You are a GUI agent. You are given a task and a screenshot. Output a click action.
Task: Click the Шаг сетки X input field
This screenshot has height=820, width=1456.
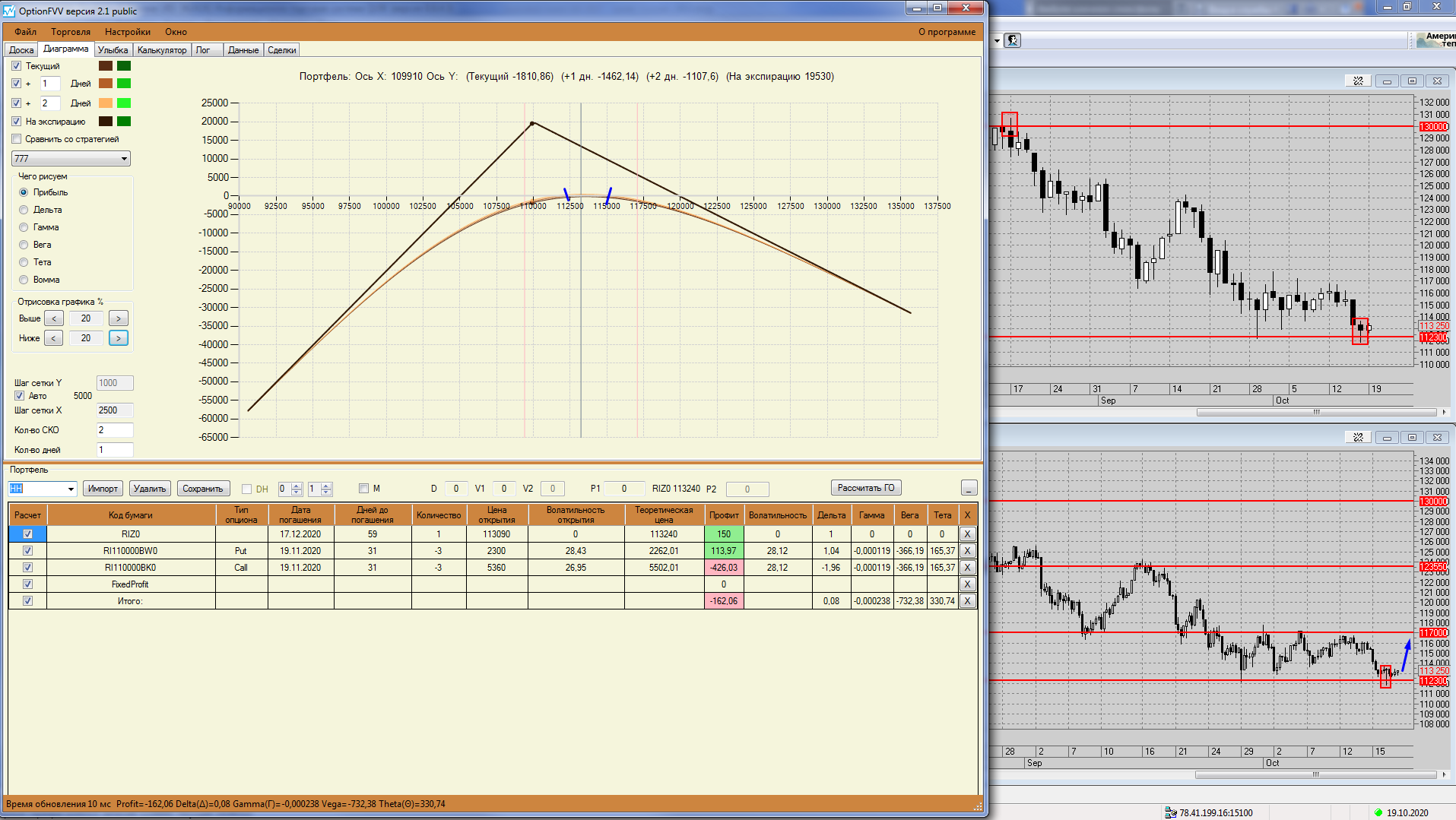(115, 410)
